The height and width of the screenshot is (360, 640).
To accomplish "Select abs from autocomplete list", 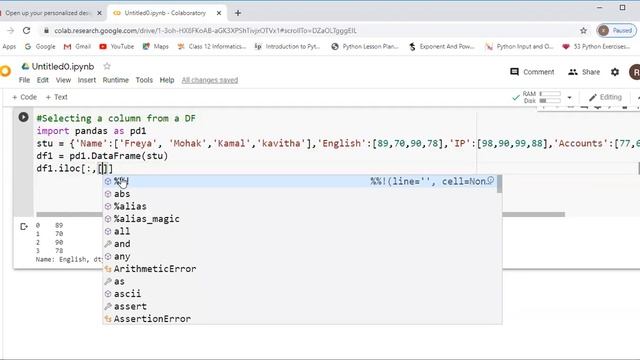I will [x=302, y=194].
